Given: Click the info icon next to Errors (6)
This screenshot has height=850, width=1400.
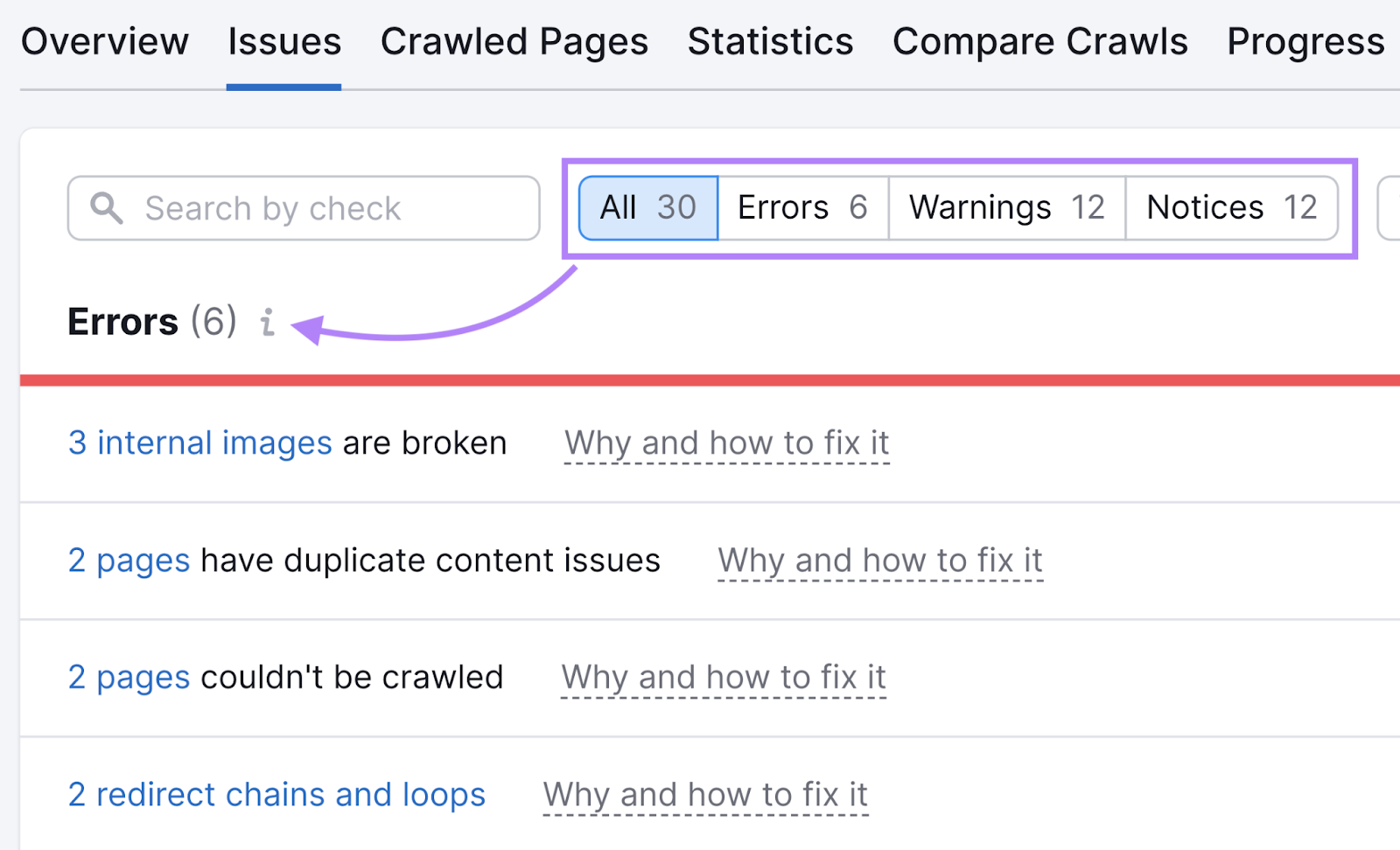Looking at the screenshot, I should pos(267,323).
